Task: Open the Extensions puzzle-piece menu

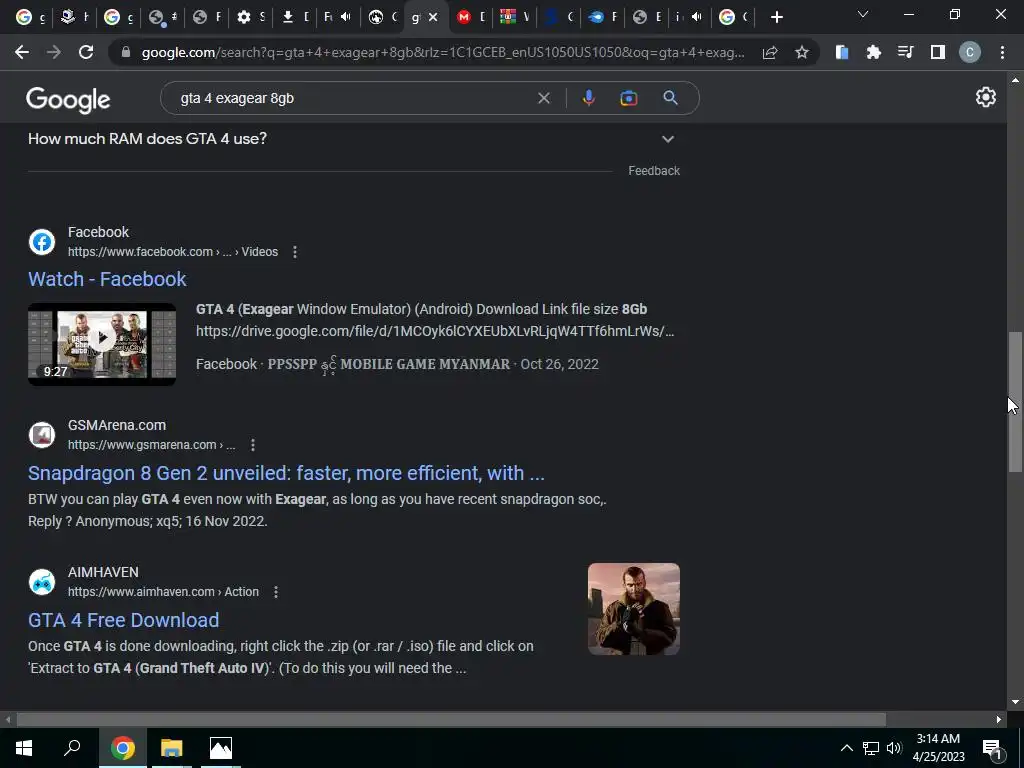Action: click(x=873, y=52)
